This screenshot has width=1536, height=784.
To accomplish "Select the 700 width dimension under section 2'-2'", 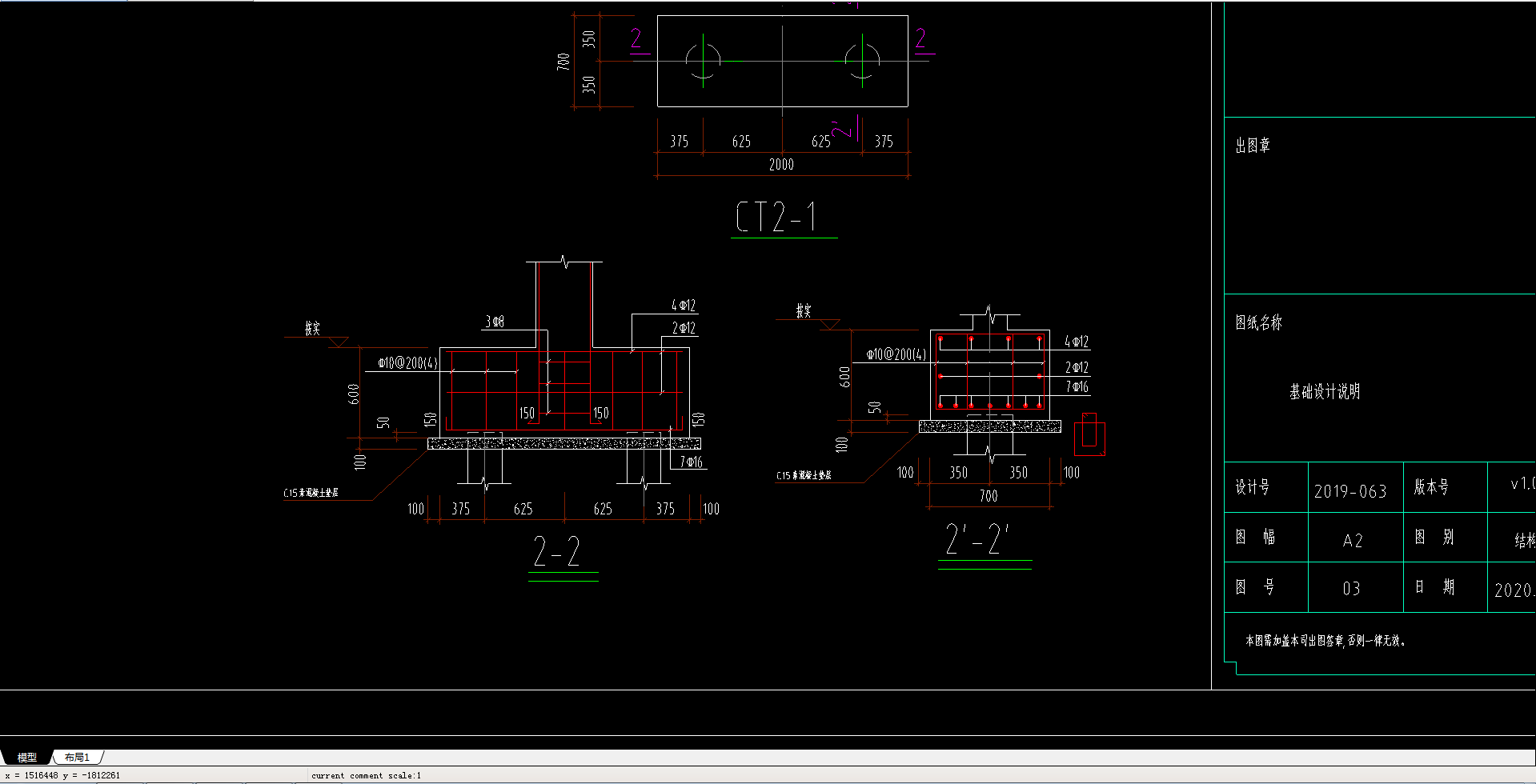I will point(989,496).
